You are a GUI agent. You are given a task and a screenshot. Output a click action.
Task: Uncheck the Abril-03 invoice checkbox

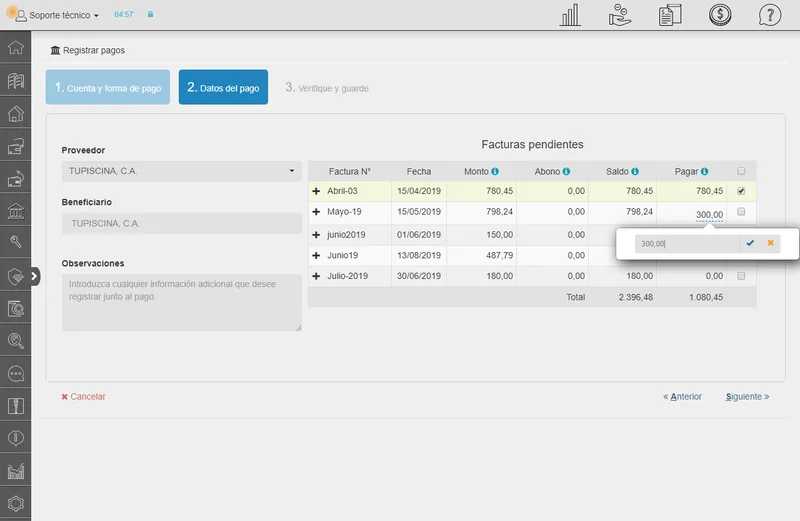(741, 191)
